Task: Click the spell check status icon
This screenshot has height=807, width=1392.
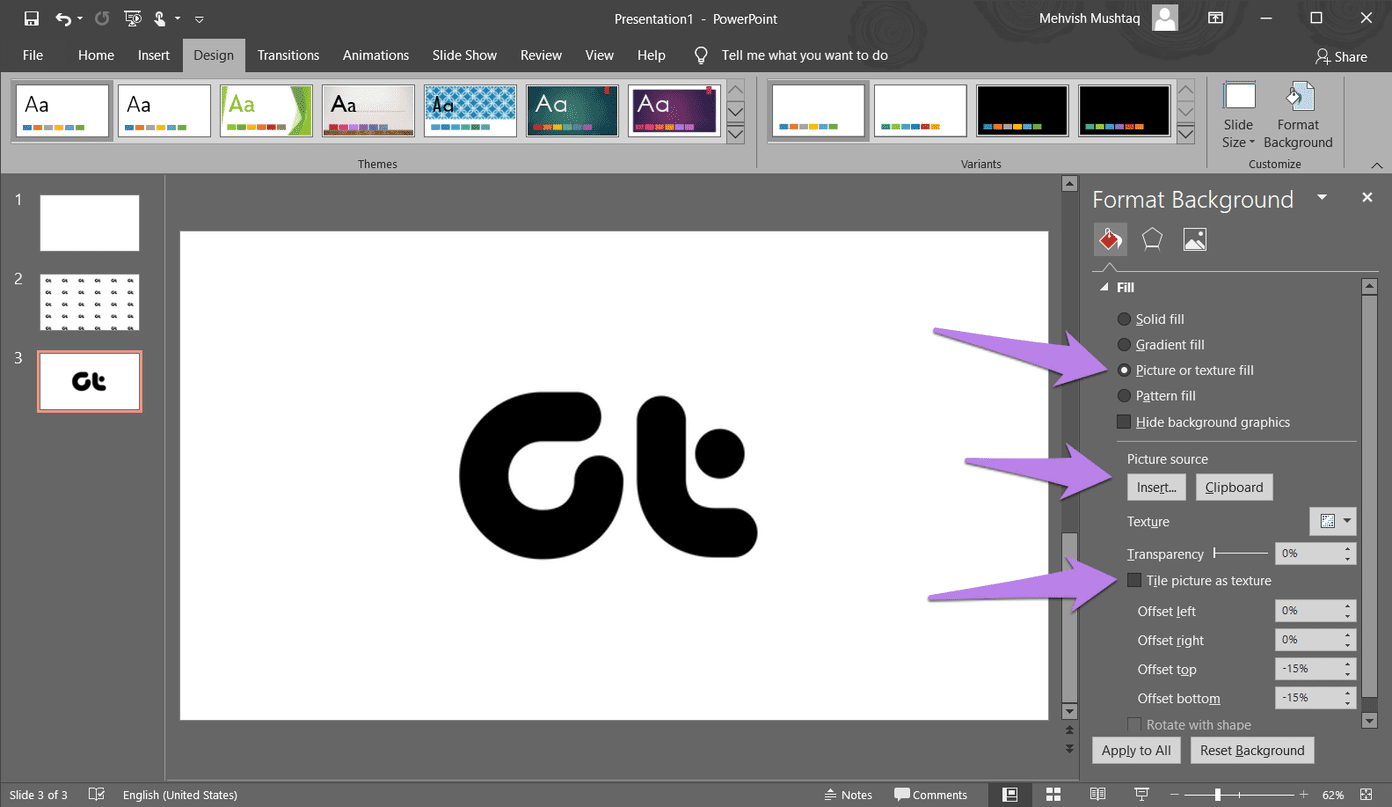Action: point(97,795)
